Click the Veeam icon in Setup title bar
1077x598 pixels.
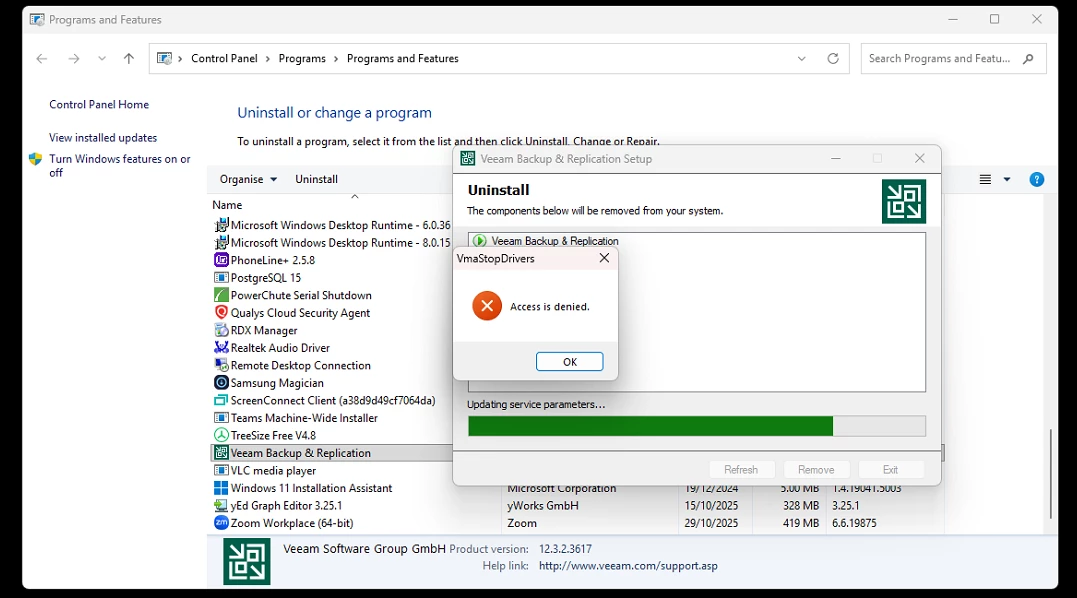(x=468, y=159)
